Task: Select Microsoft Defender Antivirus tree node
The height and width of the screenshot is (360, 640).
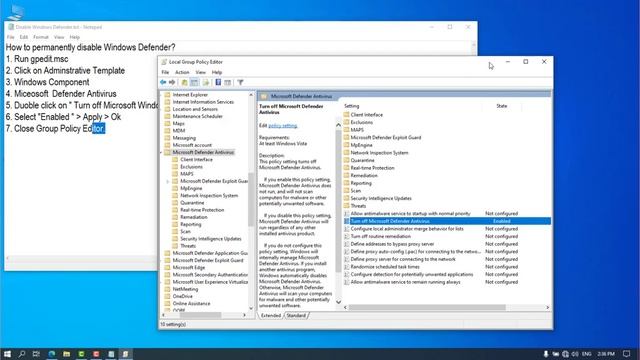Action: pos(203,152)
